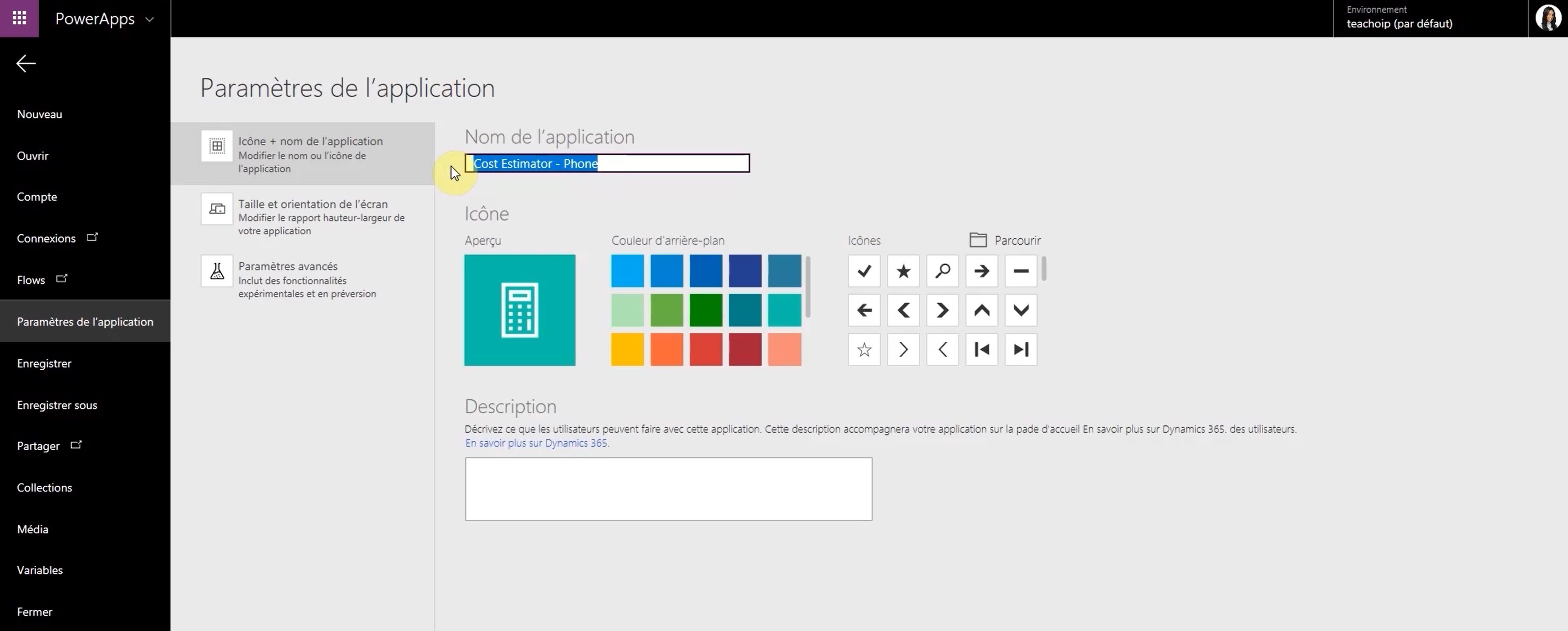Select Icône + nom de l'application tab
The width and height of the screenshot is (1568, 631).
302,153
